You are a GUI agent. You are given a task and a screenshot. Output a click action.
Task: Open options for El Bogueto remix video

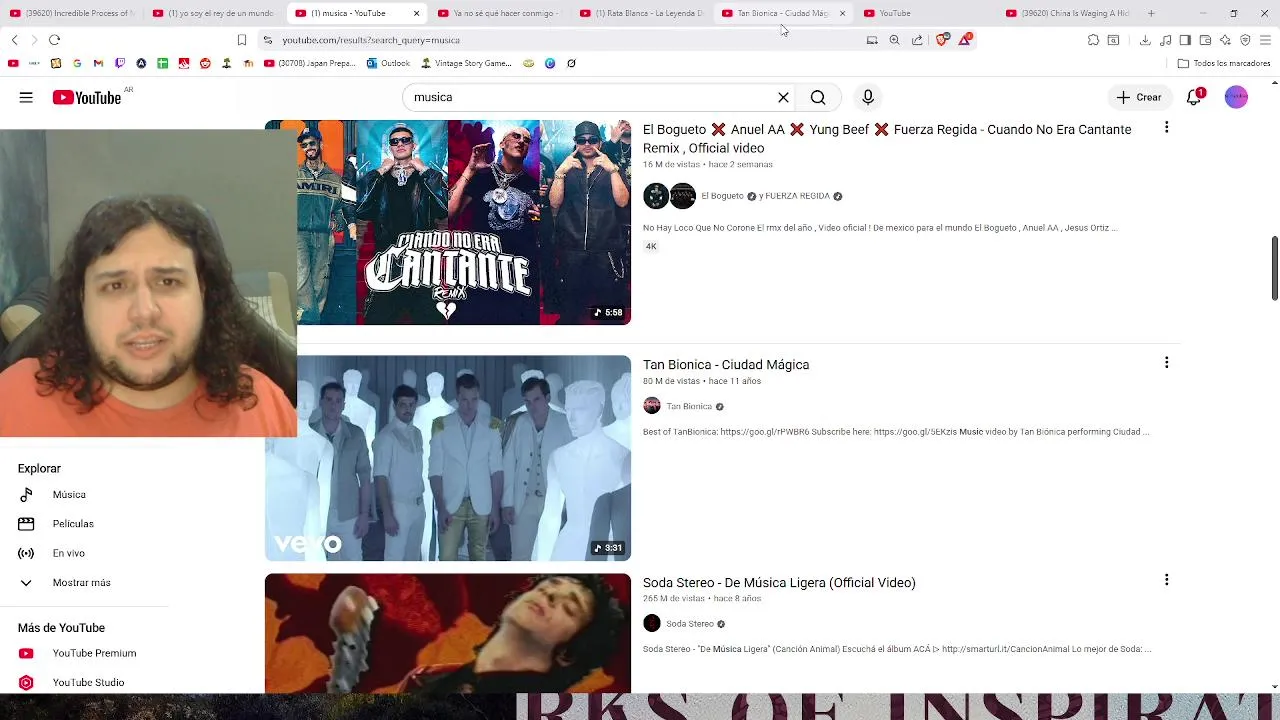pos(1166,127)
